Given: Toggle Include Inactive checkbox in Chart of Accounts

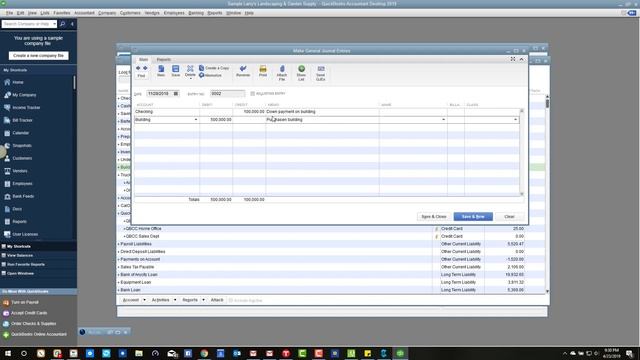Looking at the screenshot, I should coord(231,300).
